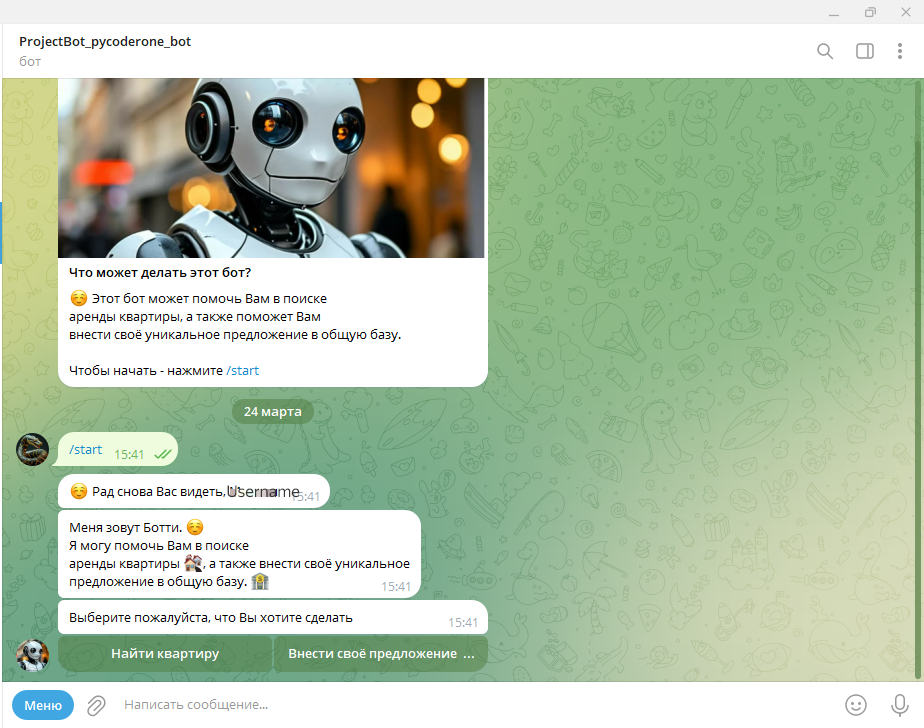
Task: Open the emoji picker smiley icon
Action: pyautogui.click(x=856, y=704)
